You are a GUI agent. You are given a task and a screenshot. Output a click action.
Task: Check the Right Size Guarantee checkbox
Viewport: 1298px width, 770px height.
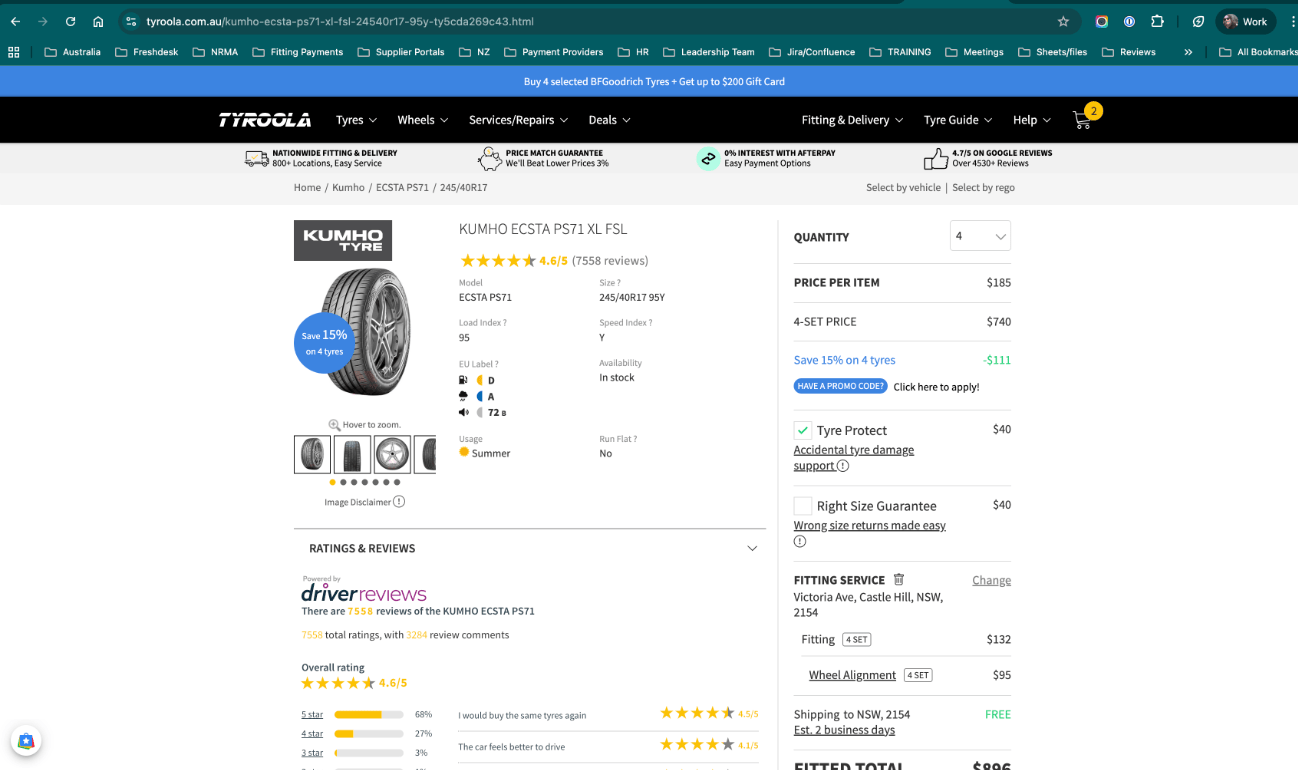tap(803, 506)
